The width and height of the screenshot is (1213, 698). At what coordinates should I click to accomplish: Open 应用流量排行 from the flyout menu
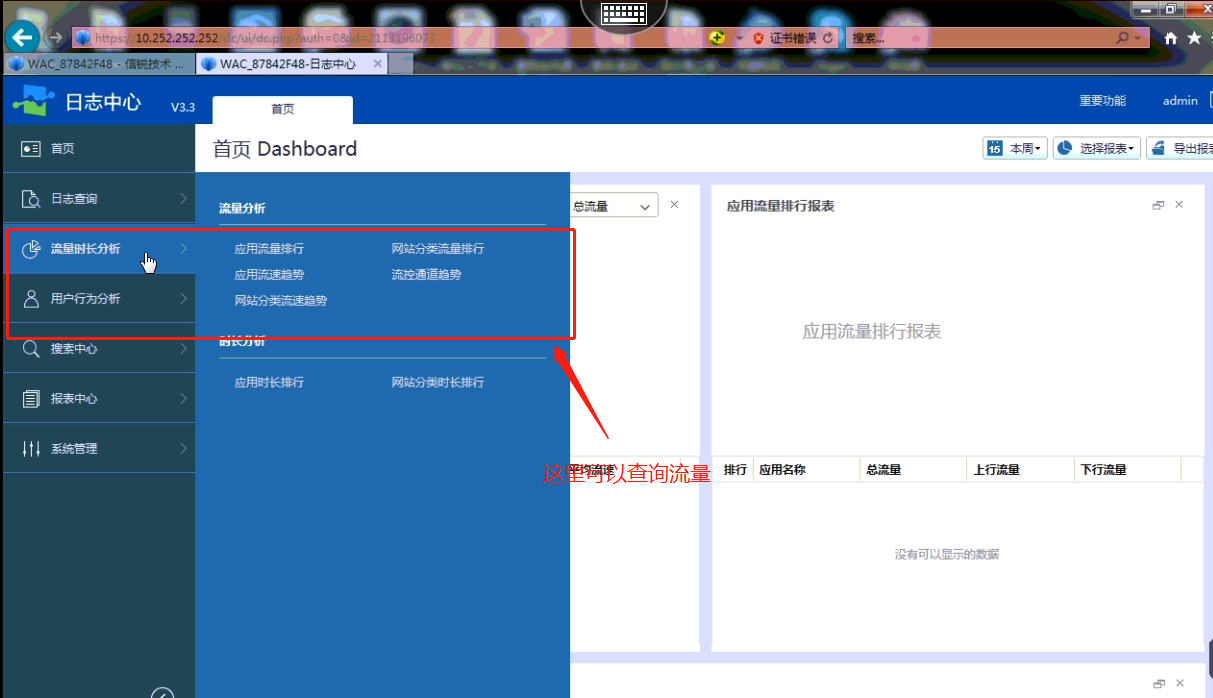tap(269, 249)
